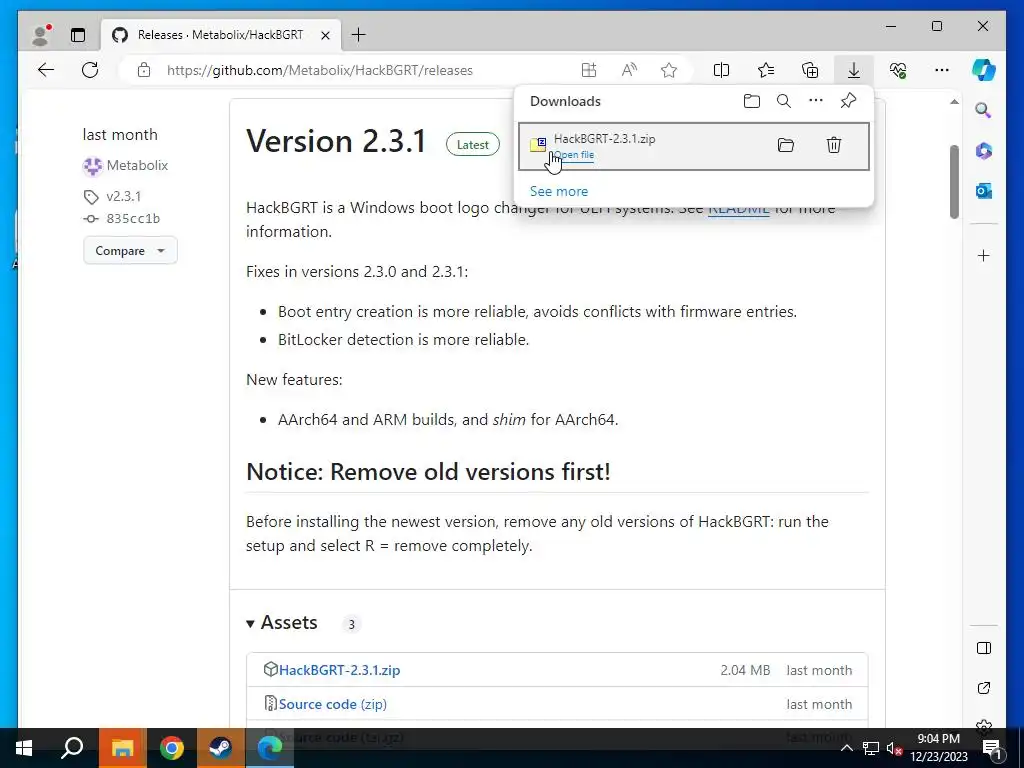Open Outlook sidebar icon
The height and width of the screenshot is (768, 1024).
(x=984, y=191)
